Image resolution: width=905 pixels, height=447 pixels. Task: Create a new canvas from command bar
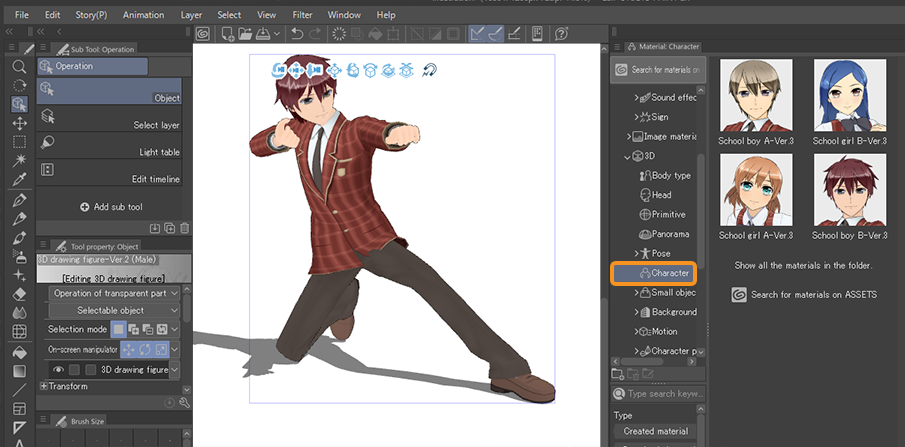pyautogui.click(x=228, y=34)
